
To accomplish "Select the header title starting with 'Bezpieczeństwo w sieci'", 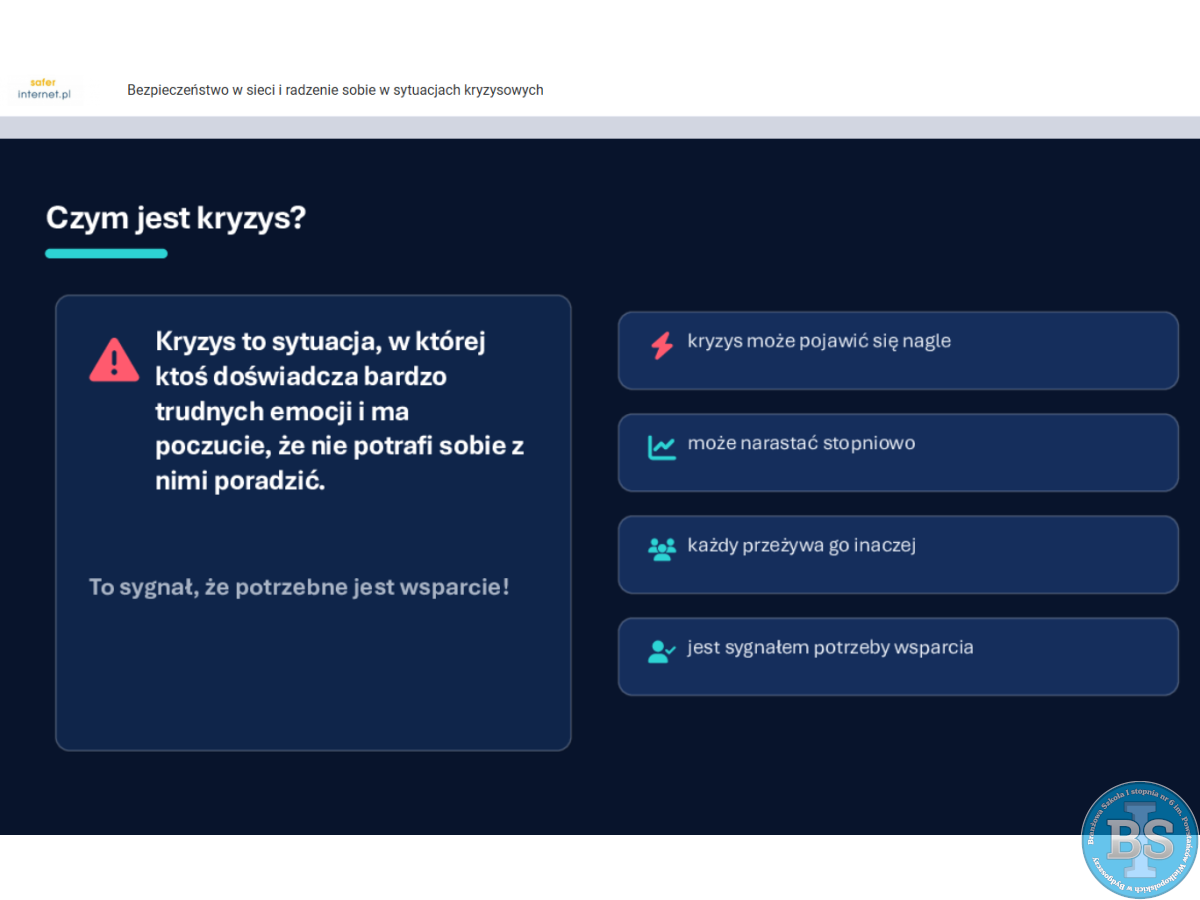I will tap(335, 90).
